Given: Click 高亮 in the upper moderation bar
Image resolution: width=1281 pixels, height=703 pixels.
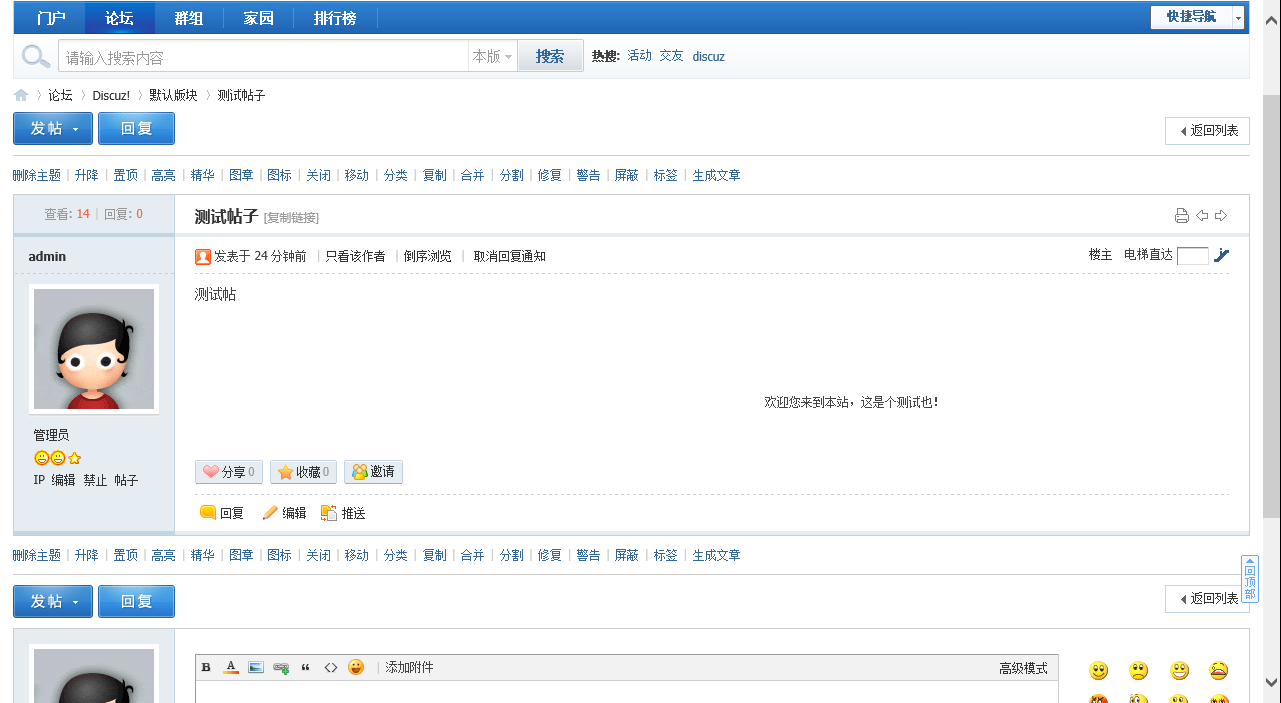Looking at the screenshot, I should 163,175.
